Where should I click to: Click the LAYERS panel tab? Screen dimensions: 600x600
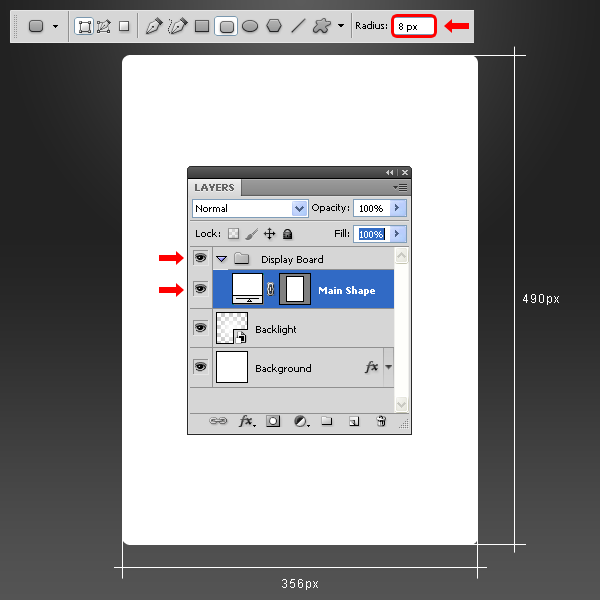[214, 187]
